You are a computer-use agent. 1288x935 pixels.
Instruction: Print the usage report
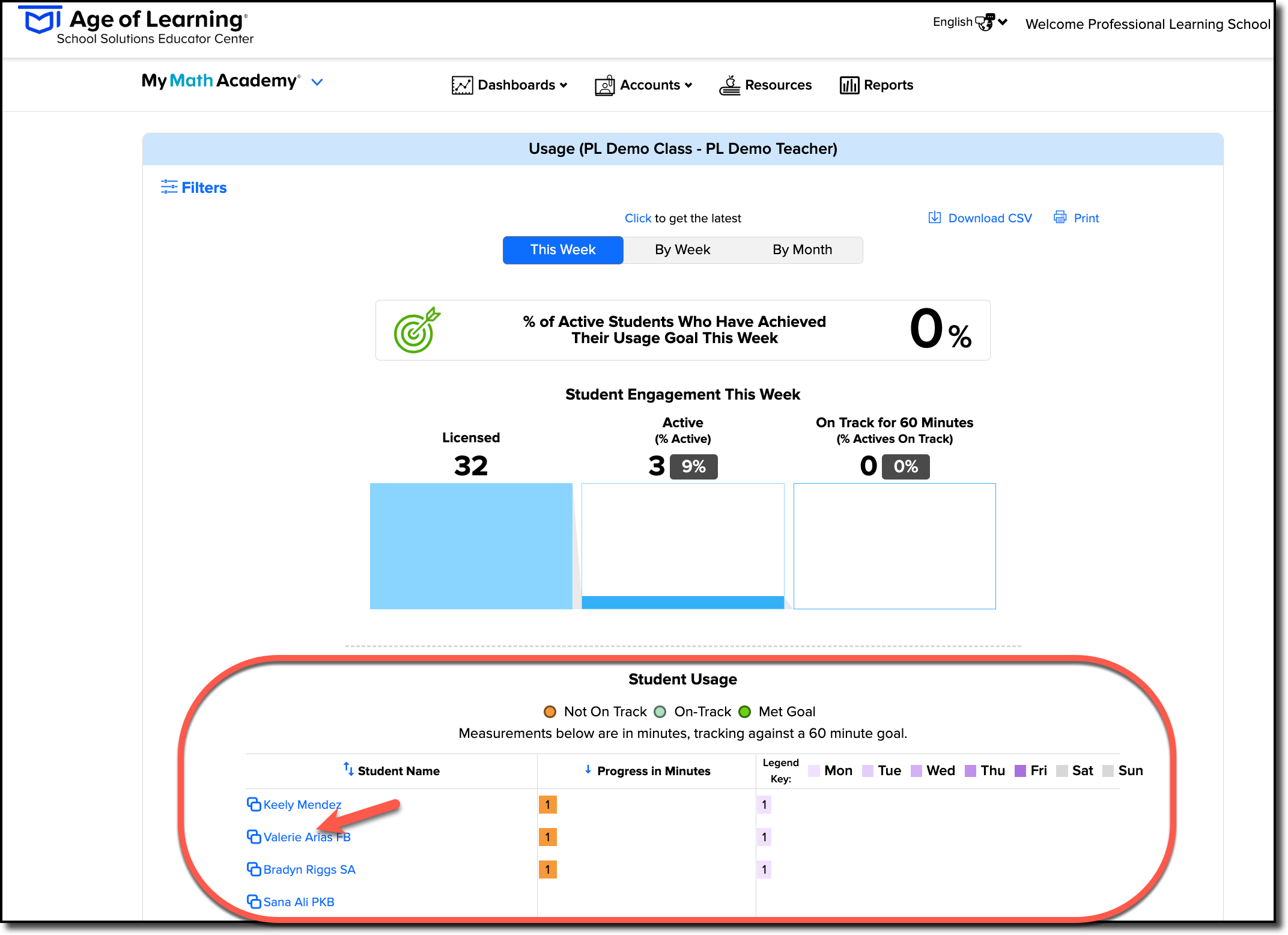click(x=1076, y=218)
